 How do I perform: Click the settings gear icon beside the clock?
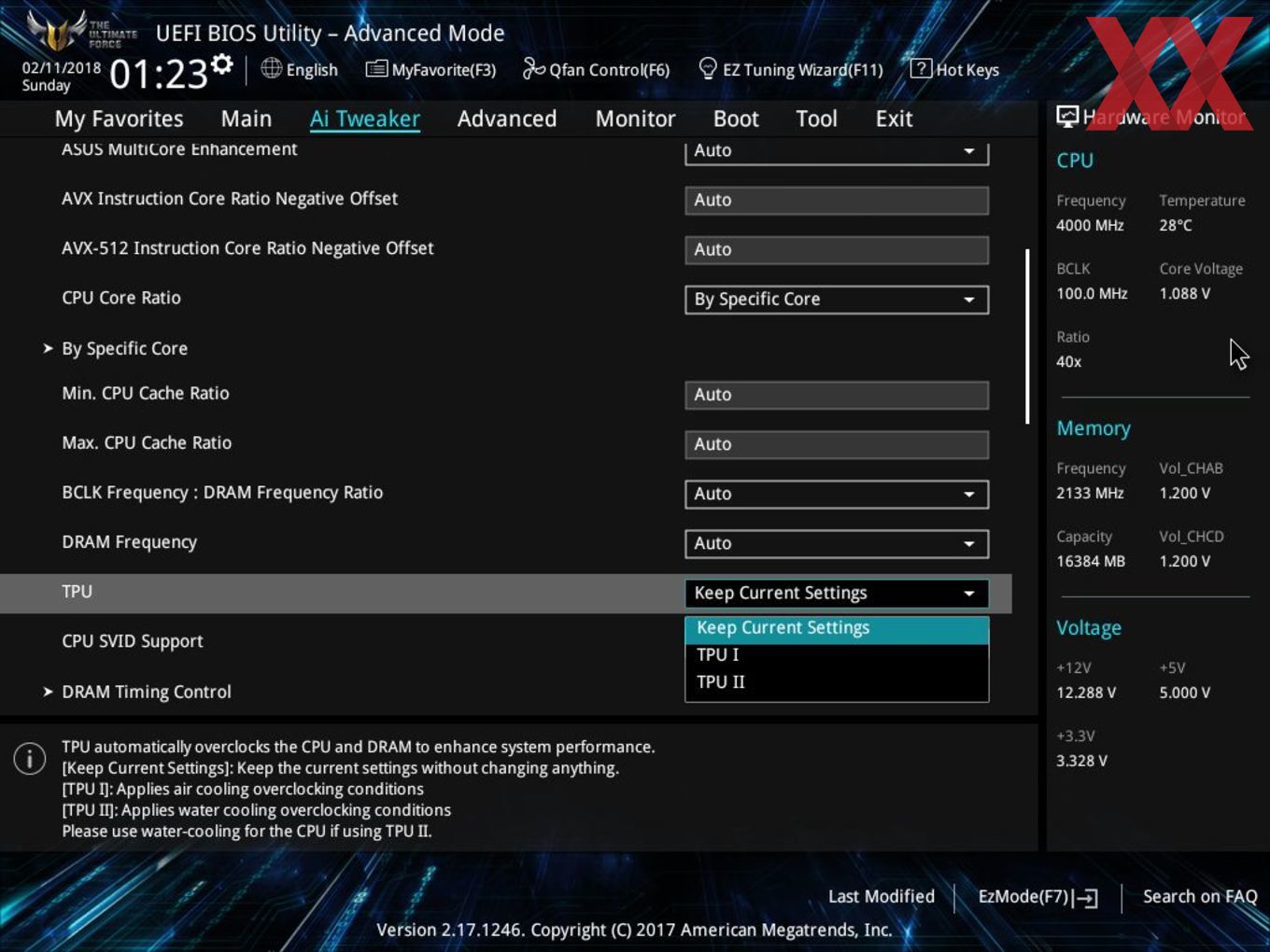pos(221,64)
